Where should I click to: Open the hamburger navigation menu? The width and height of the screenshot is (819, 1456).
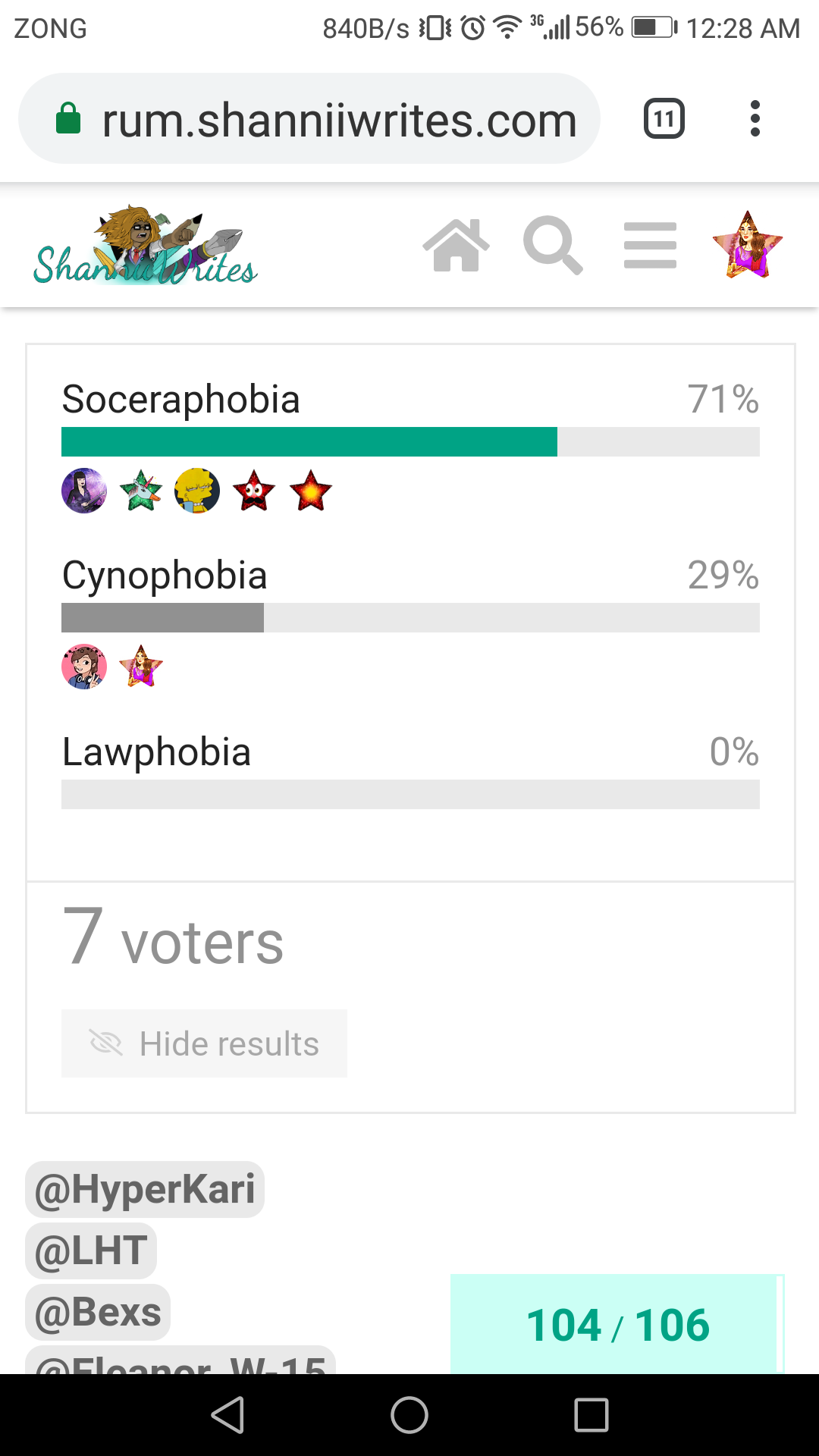(x=650, y=245)
